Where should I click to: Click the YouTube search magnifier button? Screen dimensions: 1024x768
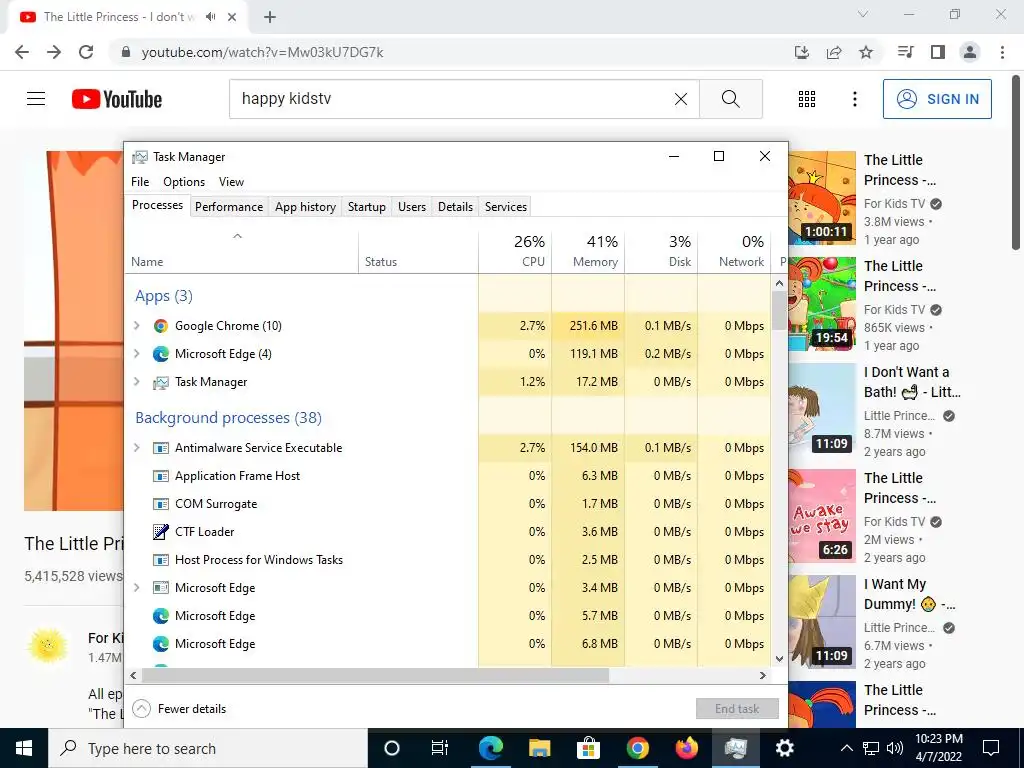(x=731, y=99)
